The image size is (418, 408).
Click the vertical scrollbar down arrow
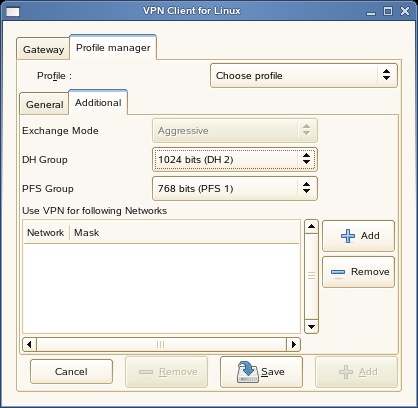coord(311,327)
